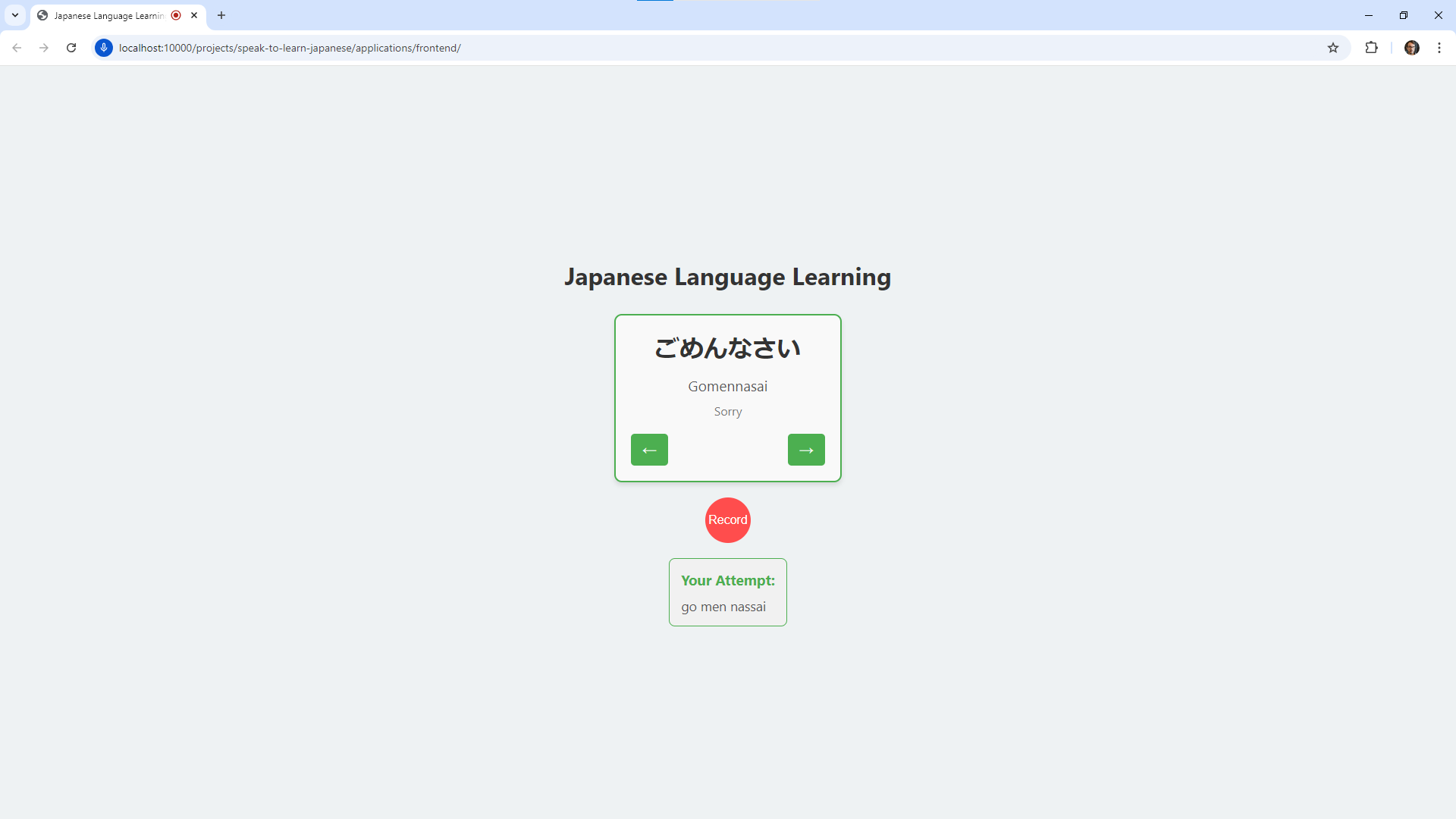The width and height of the screenshot is (1456, 819).
Task: Navigate forward in browser history
Action: pos(44,48)
